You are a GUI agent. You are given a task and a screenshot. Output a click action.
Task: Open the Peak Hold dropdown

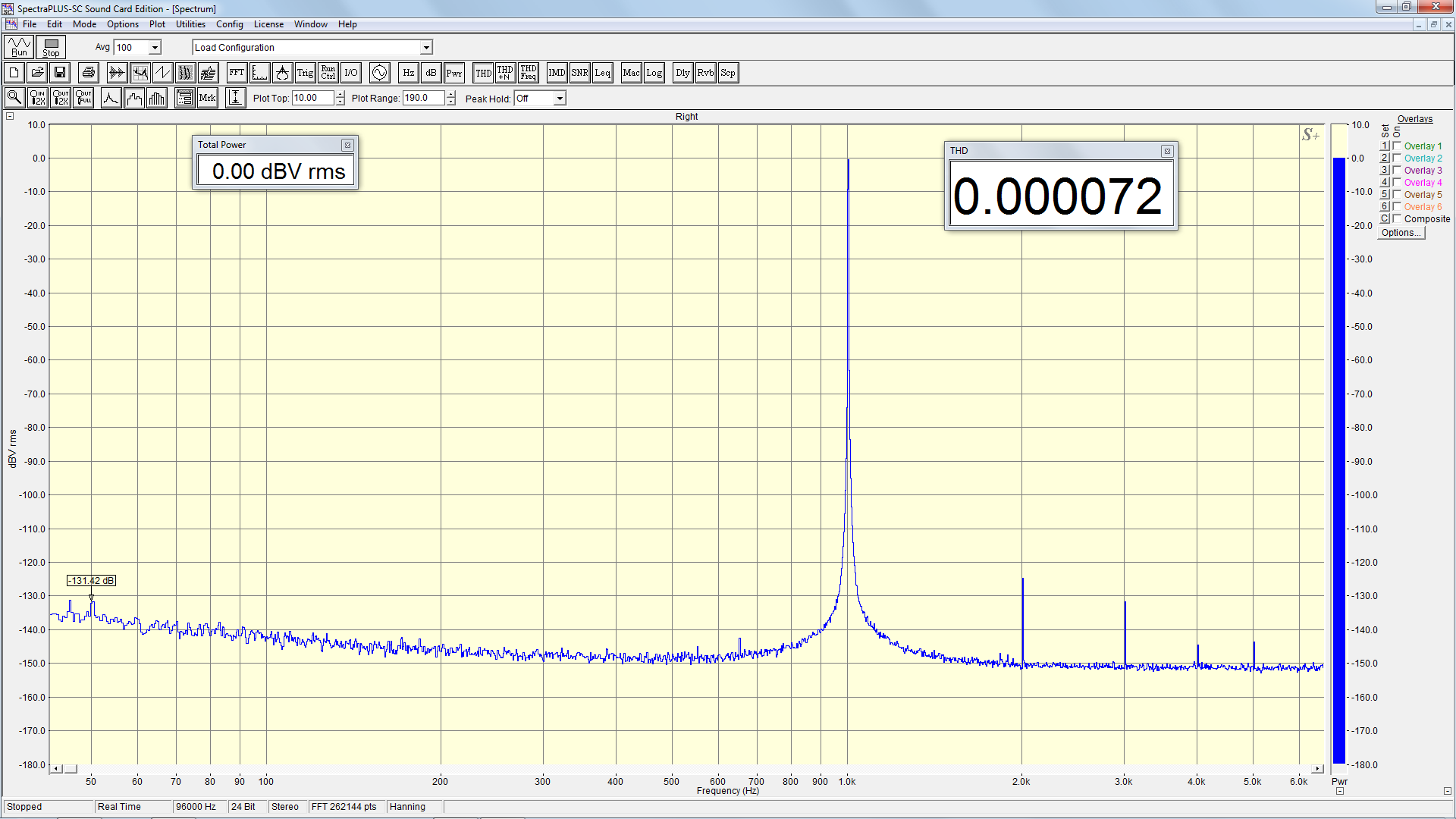point(560,99)
